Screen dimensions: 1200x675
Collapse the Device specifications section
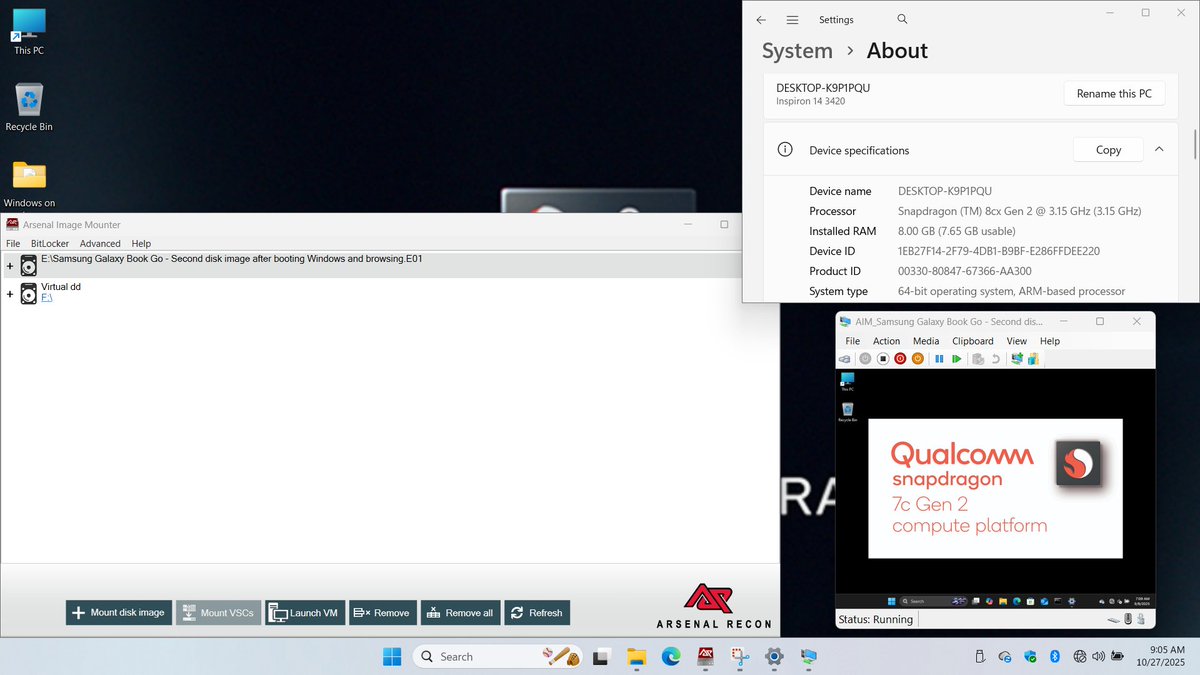click(1159, 149)
